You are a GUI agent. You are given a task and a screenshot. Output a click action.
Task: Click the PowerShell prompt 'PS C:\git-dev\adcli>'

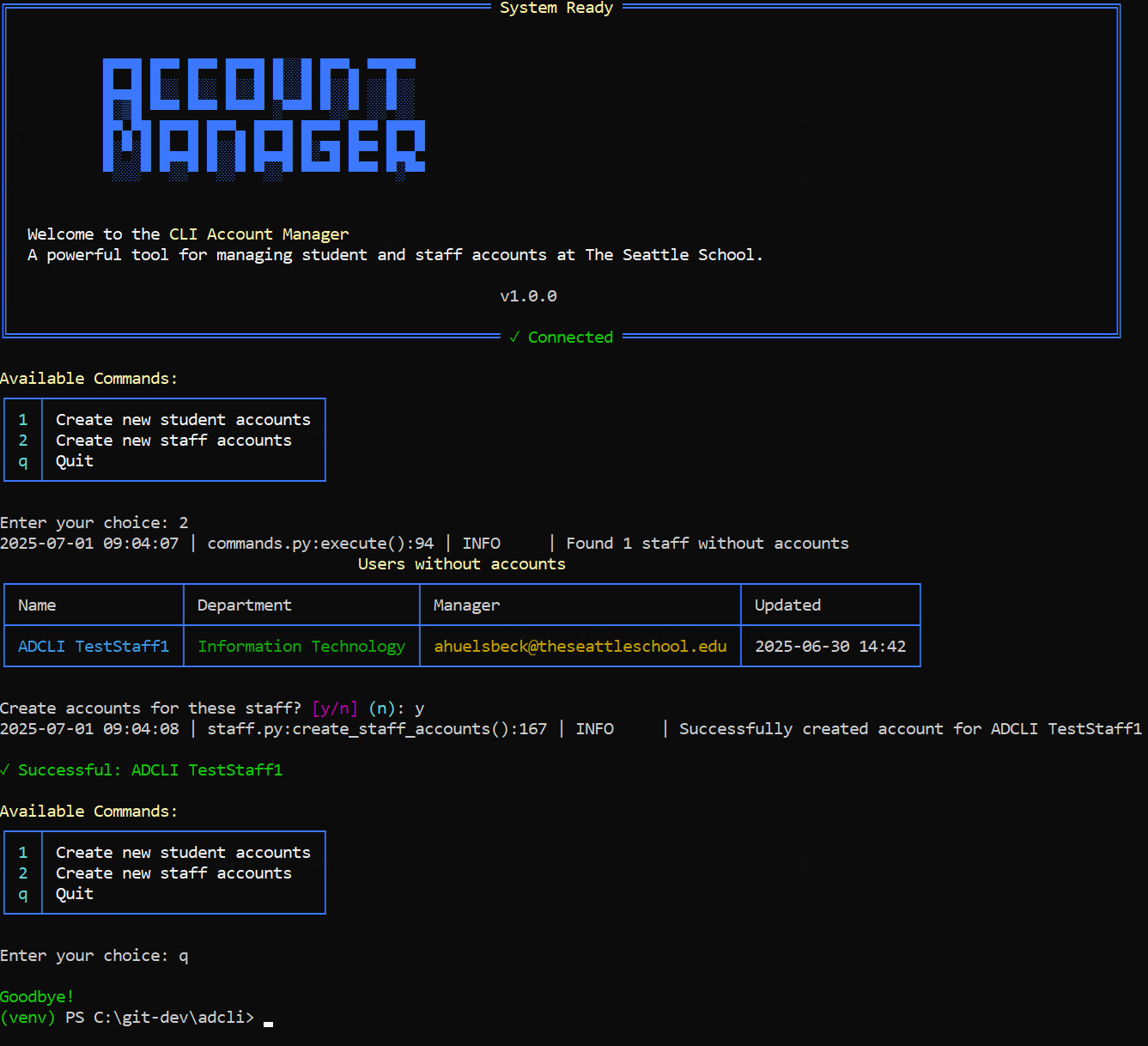[x=160, y=1018]
